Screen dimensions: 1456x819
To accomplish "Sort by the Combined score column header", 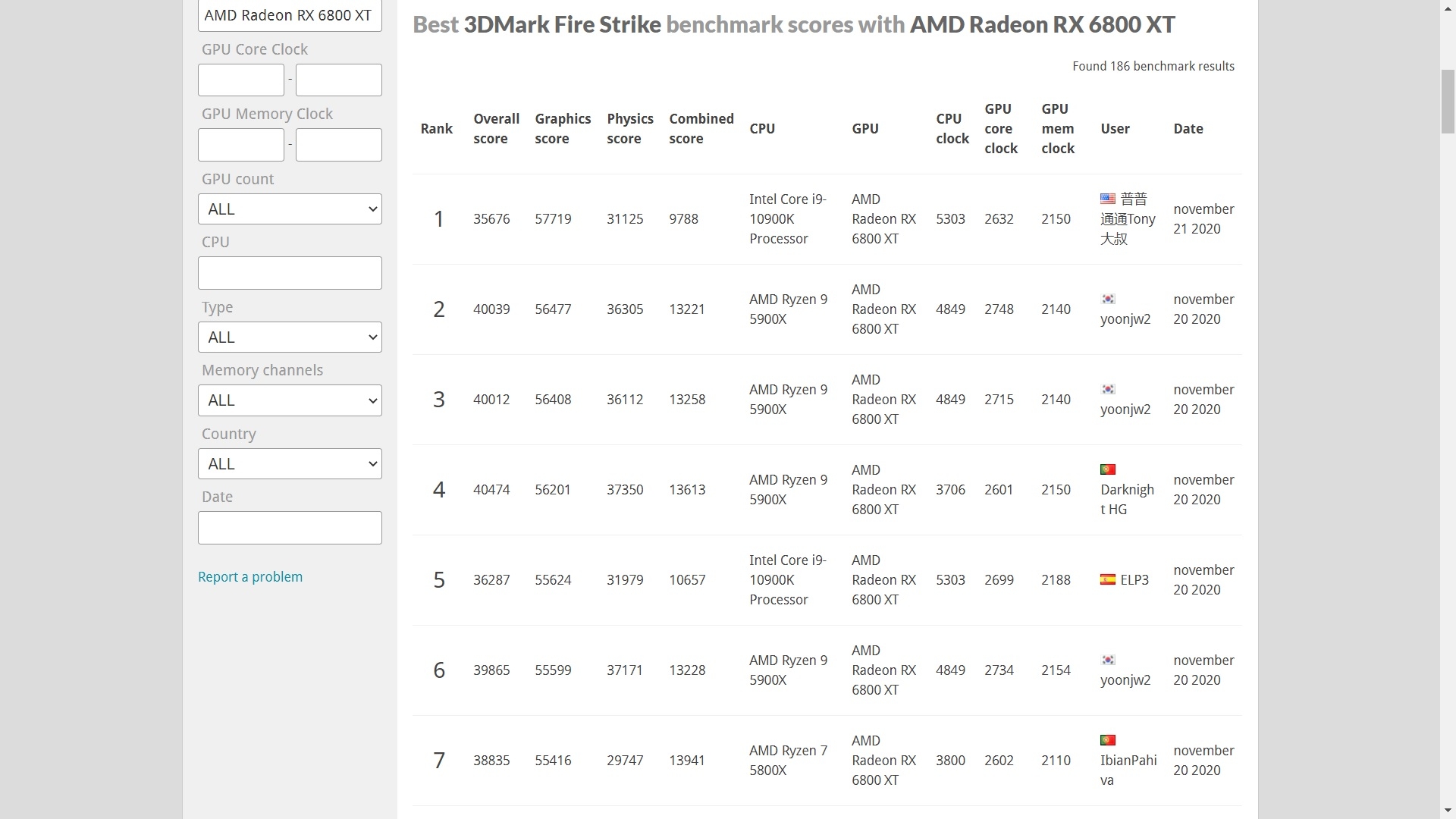I will [x=701, y=129].
